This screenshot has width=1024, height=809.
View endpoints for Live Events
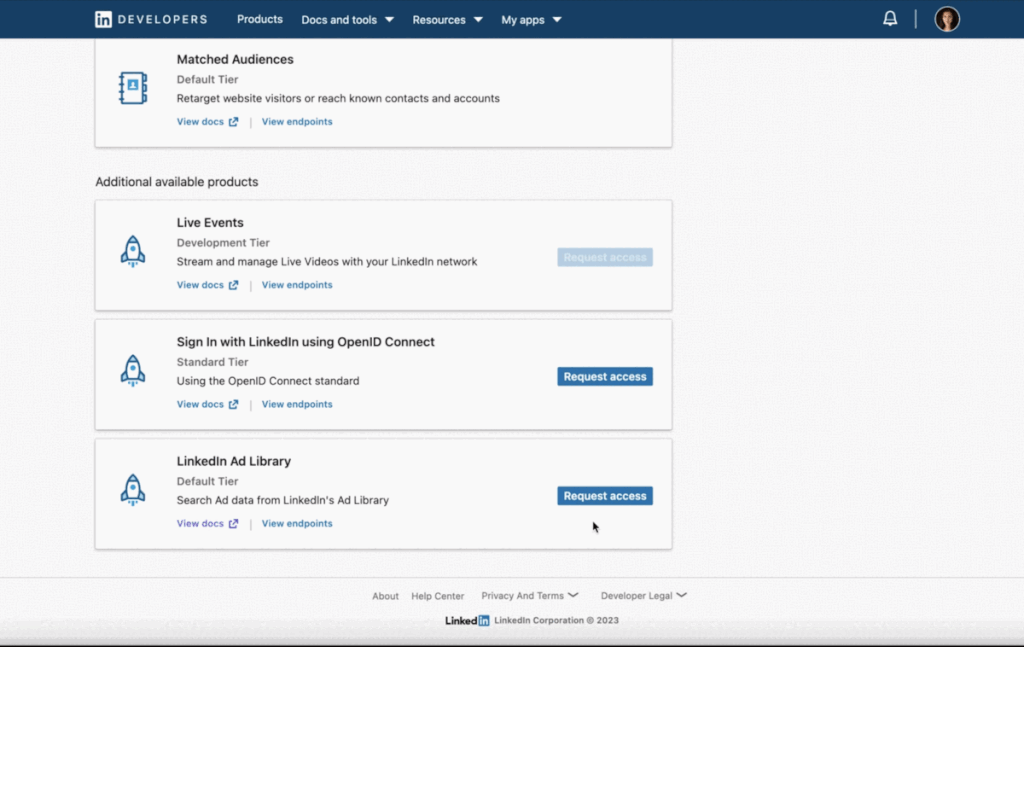tap(297, 285)
